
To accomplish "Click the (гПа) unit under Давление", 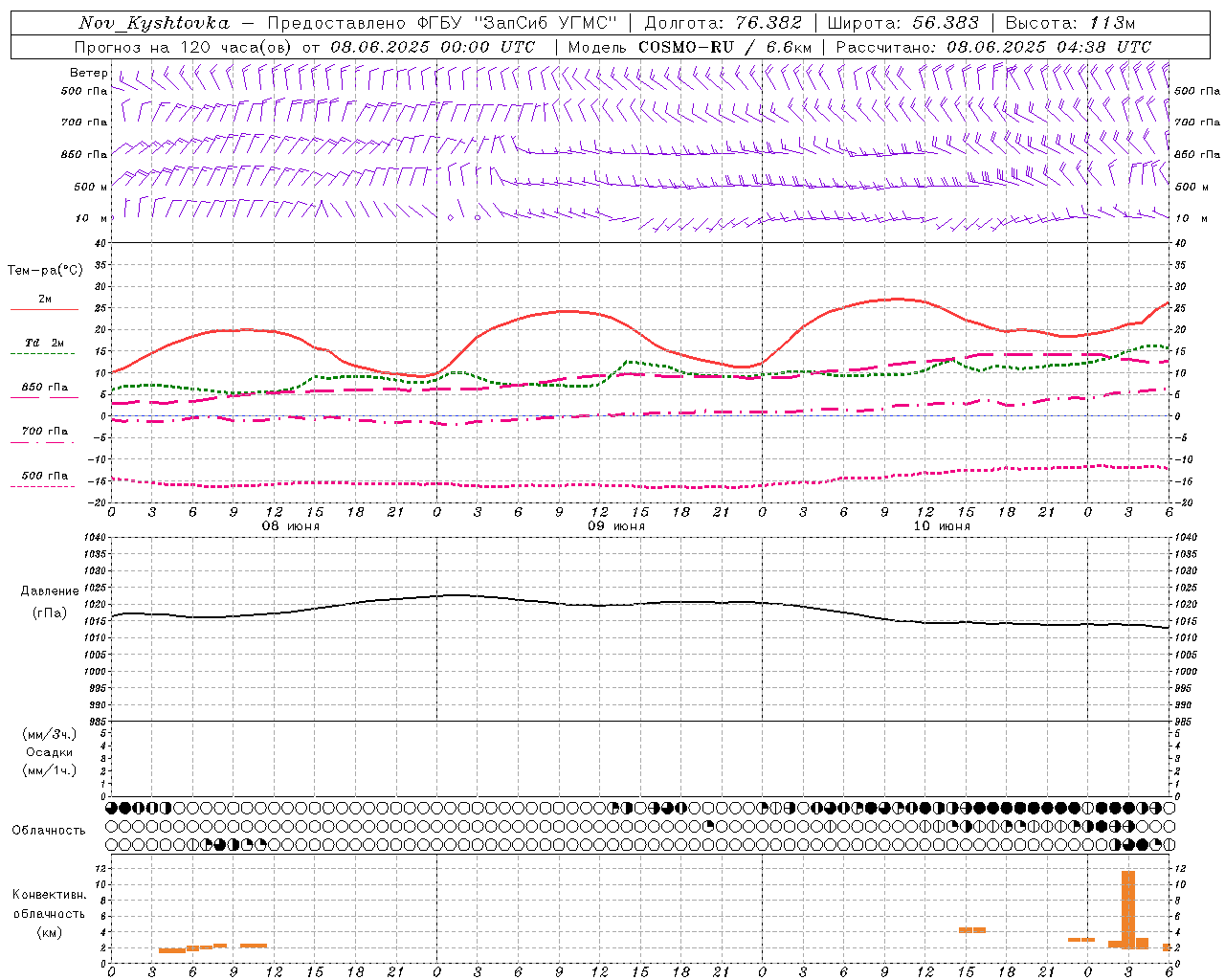I will click(x=50, y=613).
